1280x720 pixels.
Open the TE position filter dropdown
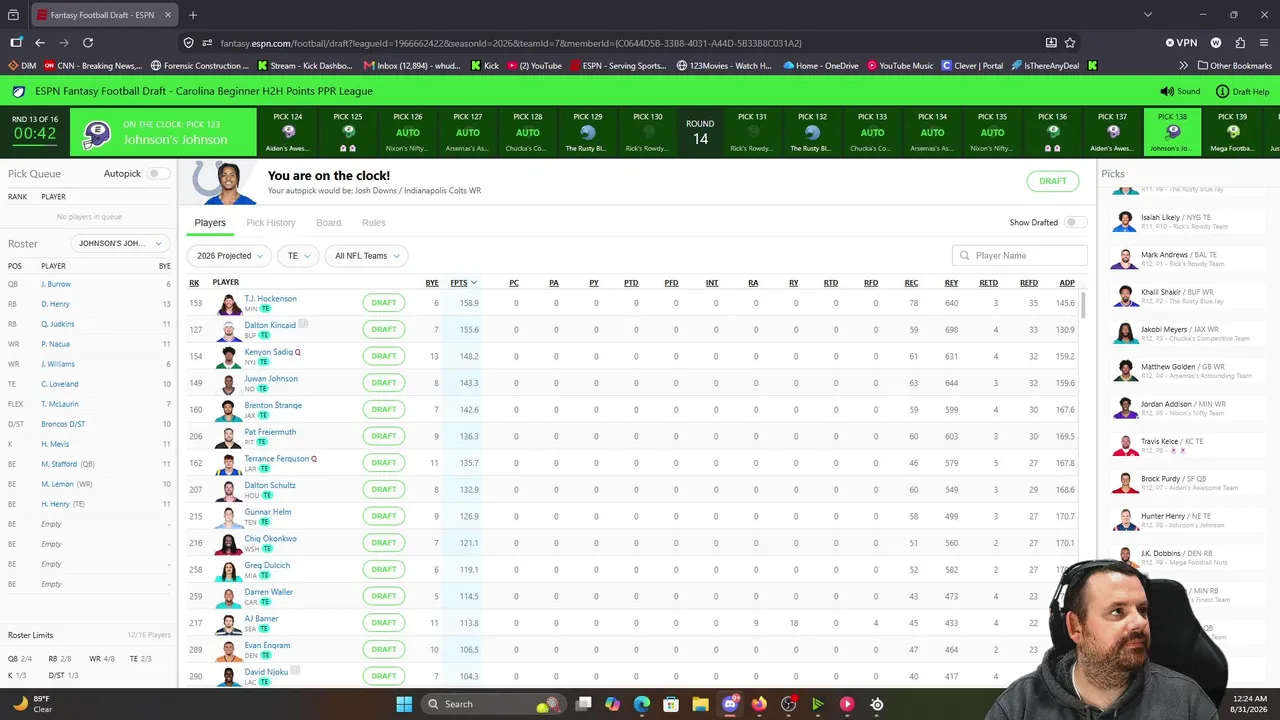tap(298, 256)
